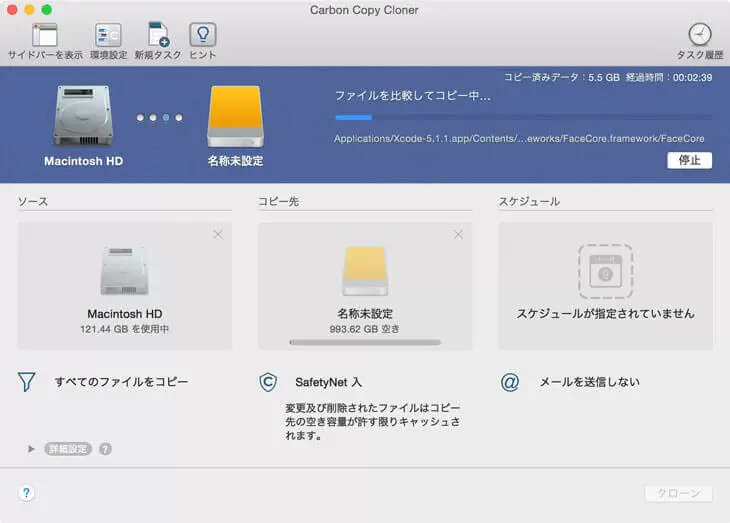
Task: Click ファイルを比較してコピー中... status text
Action: (x=412, y=95)
